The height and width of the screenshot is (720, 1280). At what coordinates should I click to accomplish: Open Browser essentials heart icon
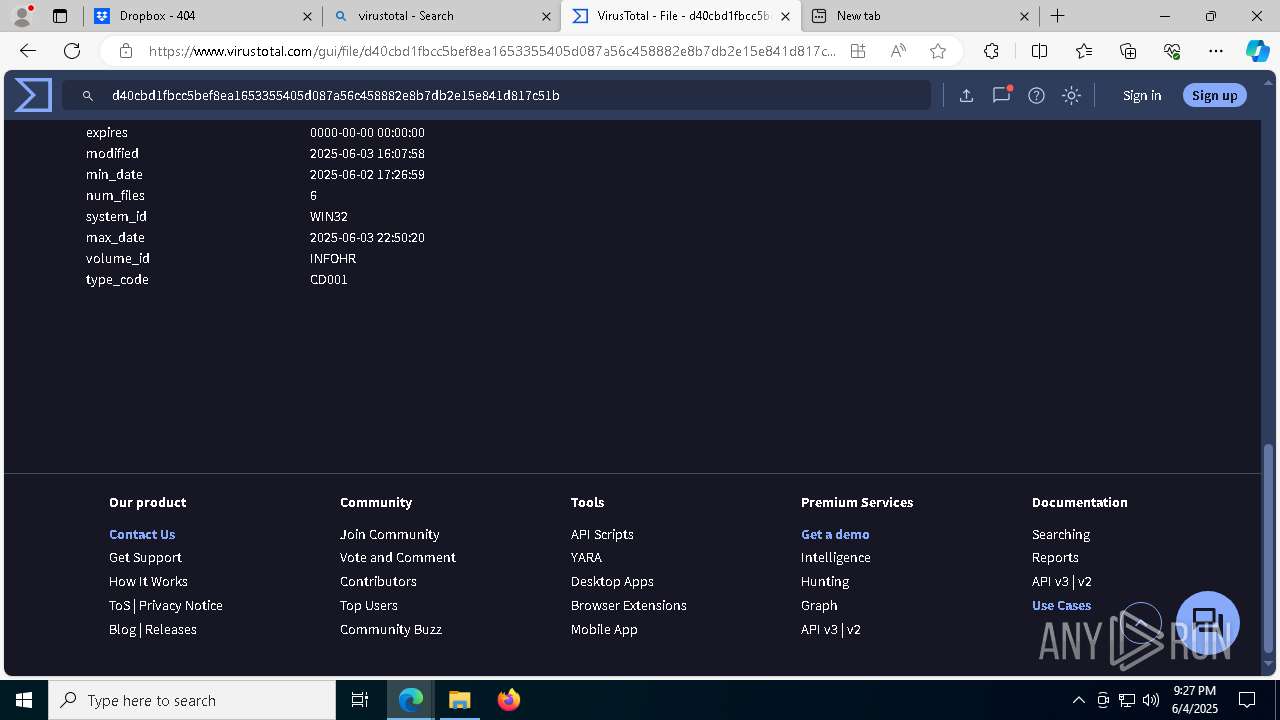point(1172,51)
